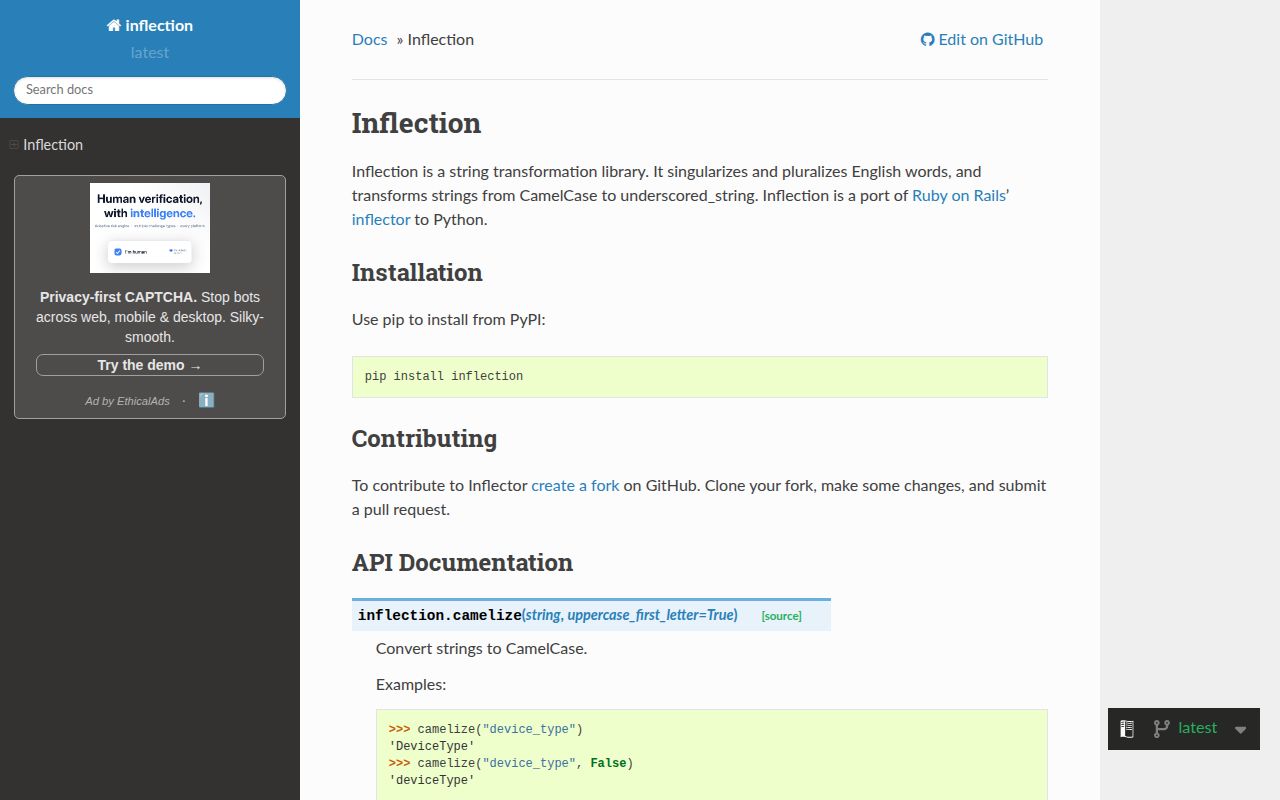The width and height of the screenshot is (1280, 800).
Task: Follow the create a fork link
Action: pos(575,486)
